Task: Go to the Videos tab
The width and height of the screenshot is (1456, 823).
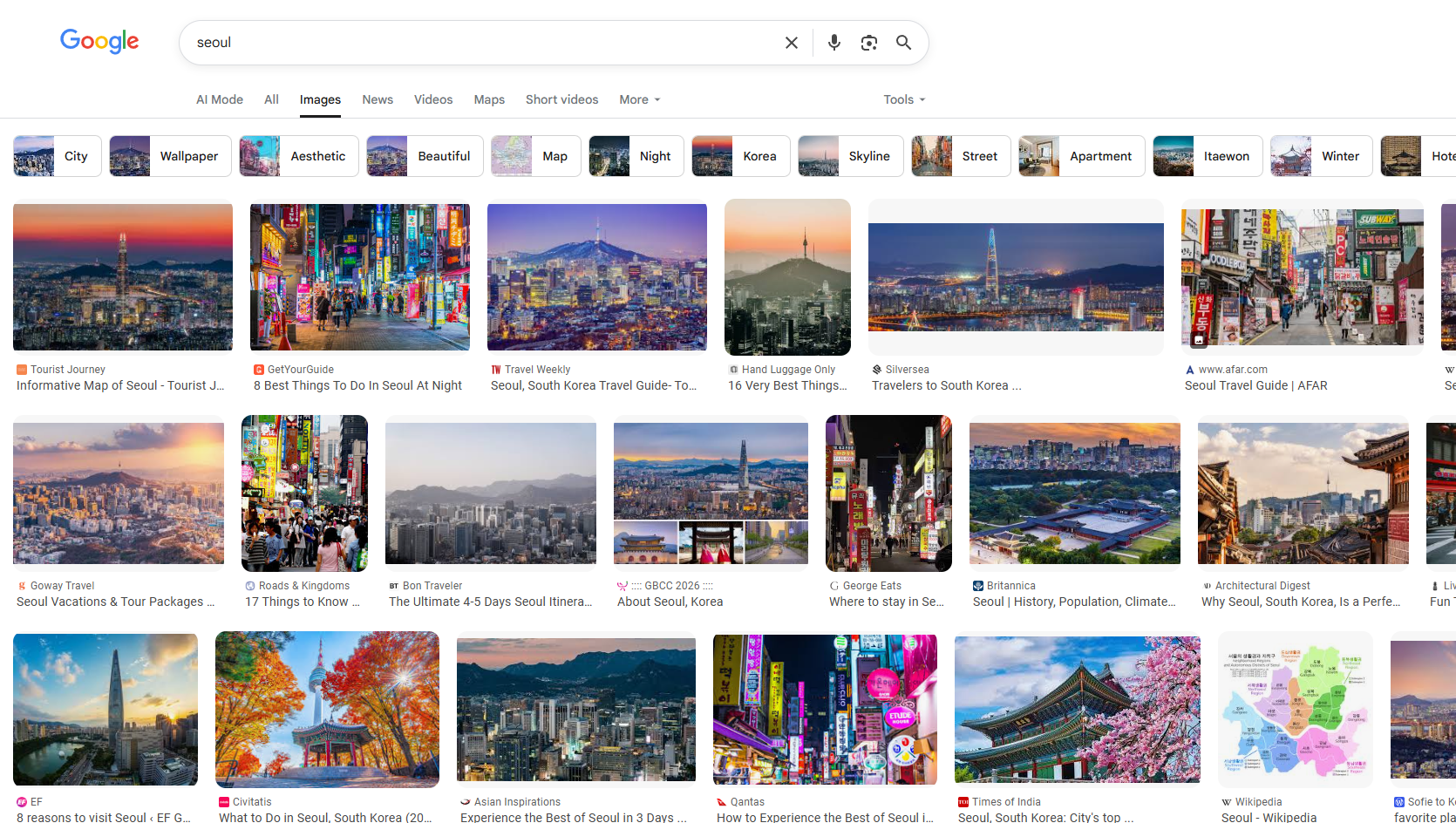Action: point(433,99)
